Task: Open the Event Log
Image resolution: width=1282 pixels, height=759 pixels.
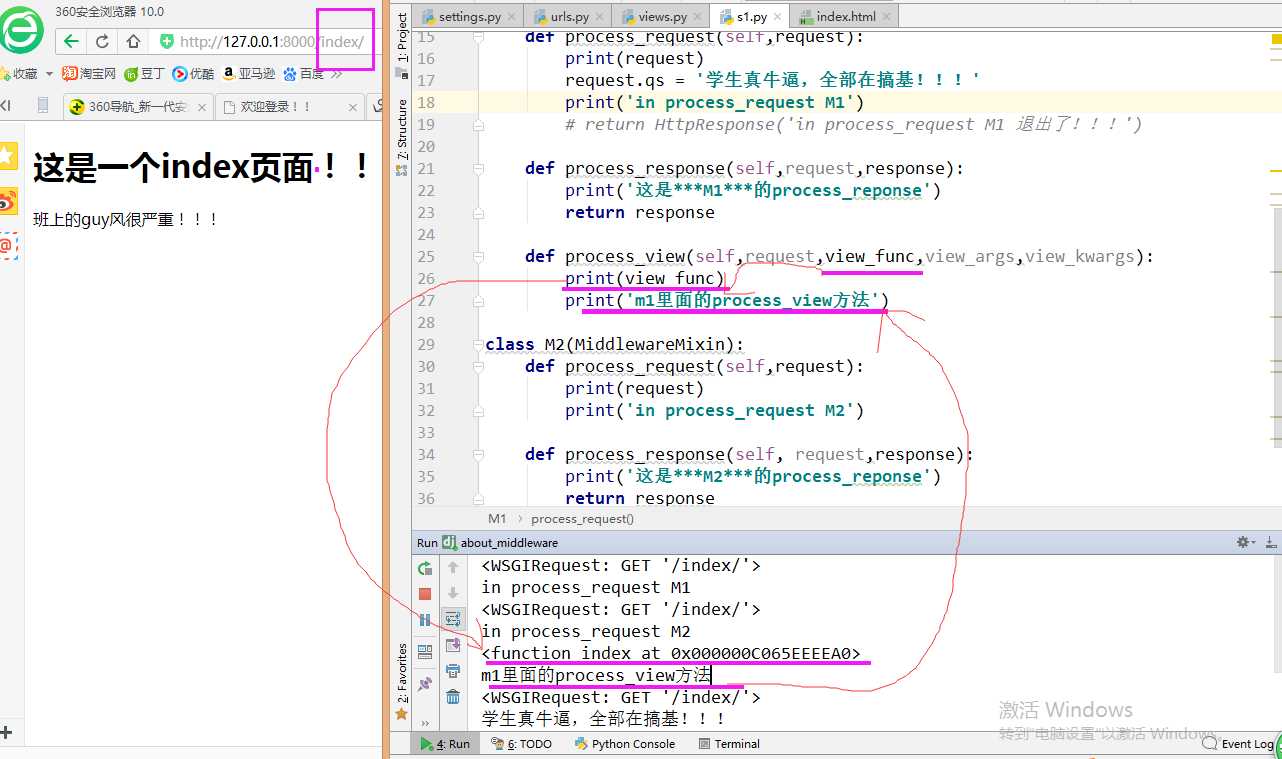Action: click(x=1238, y=744)
